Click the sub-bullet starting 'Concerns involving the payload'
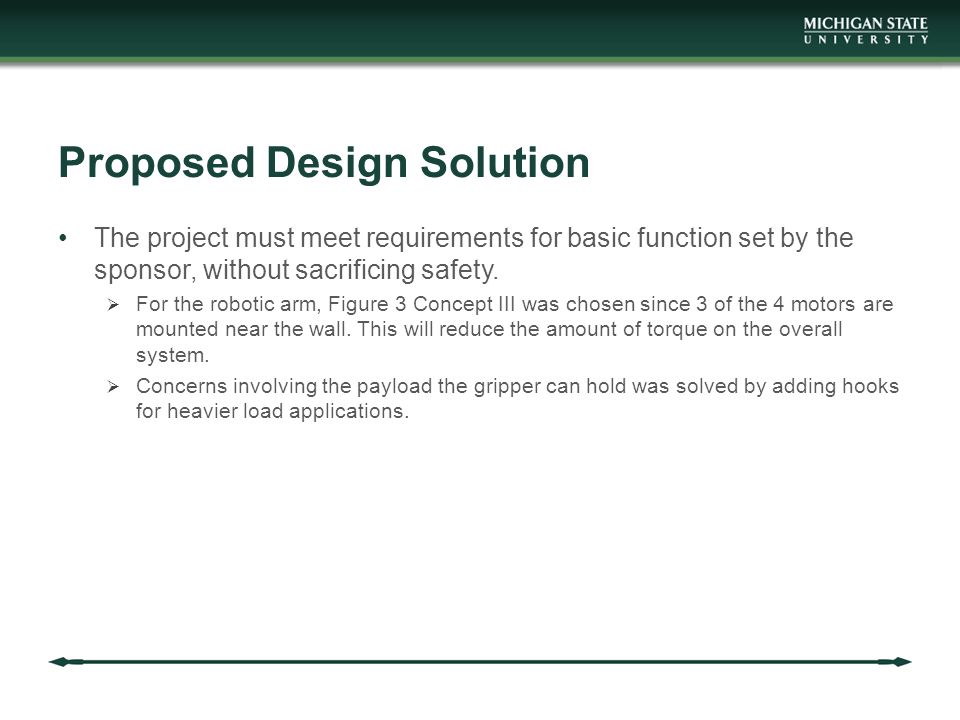The width and height of the screenshot is (960, 720). 517,399
